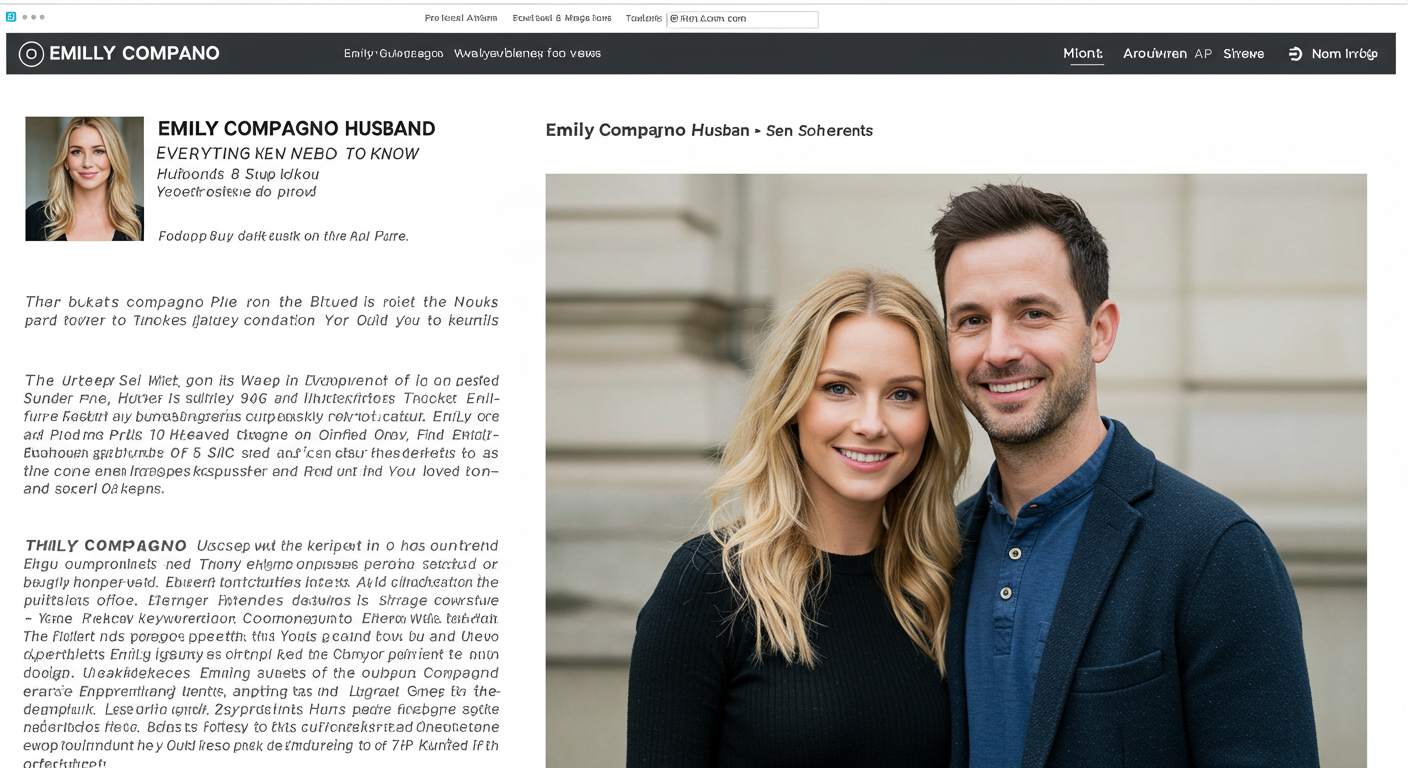Click the Tanlaris label in top bar
Image resolution: width=1408 pixels, height=768 pixels.
(x=644, y=18)
